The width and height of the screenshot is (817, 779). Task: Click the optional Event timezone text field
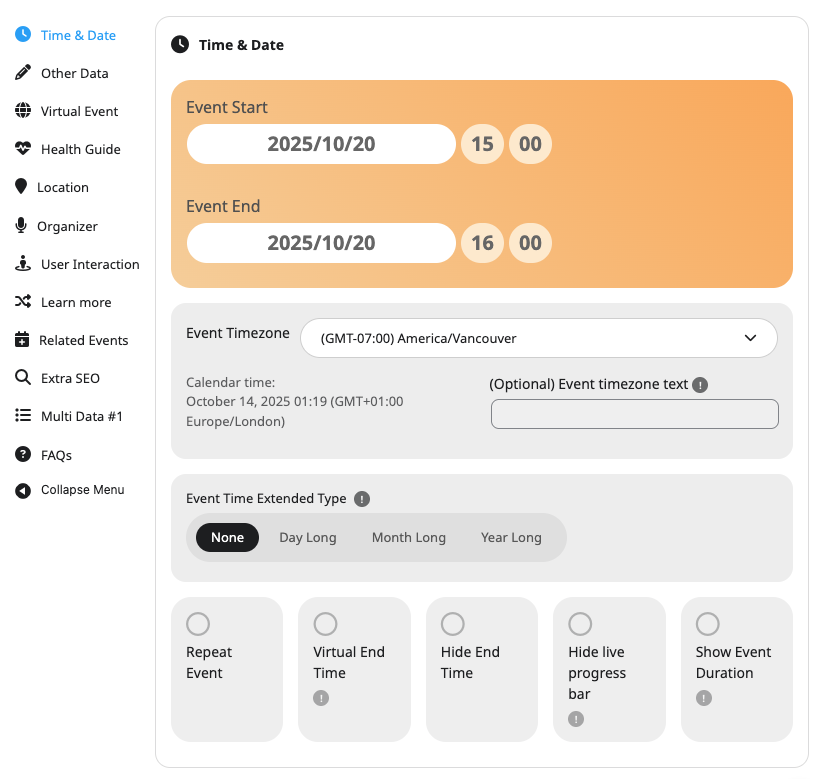pyautogui.click(x=634, y=414)
